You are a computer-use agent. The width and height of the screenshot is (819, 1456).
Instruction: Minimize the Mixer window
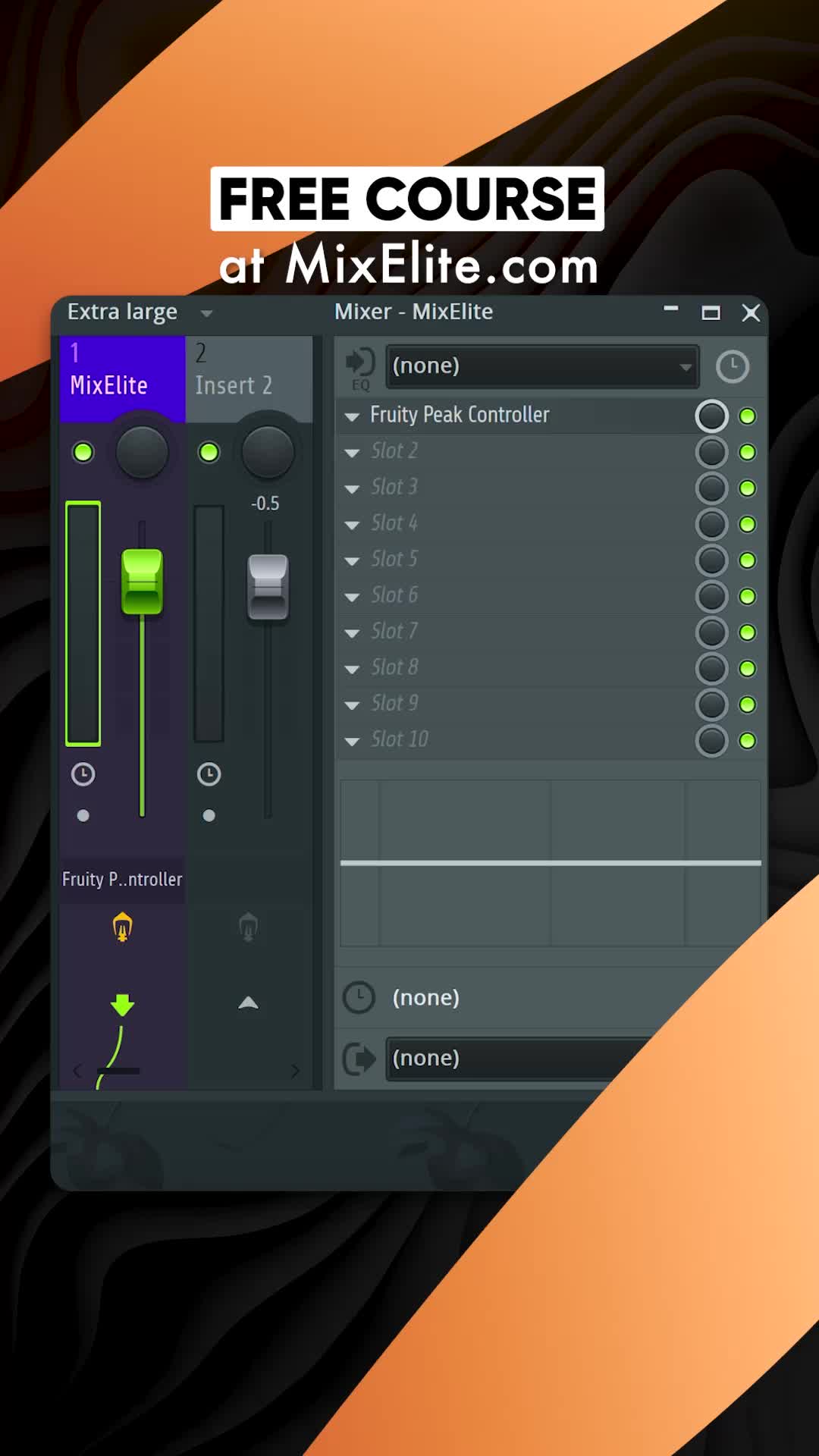click(x=671, y=309)
